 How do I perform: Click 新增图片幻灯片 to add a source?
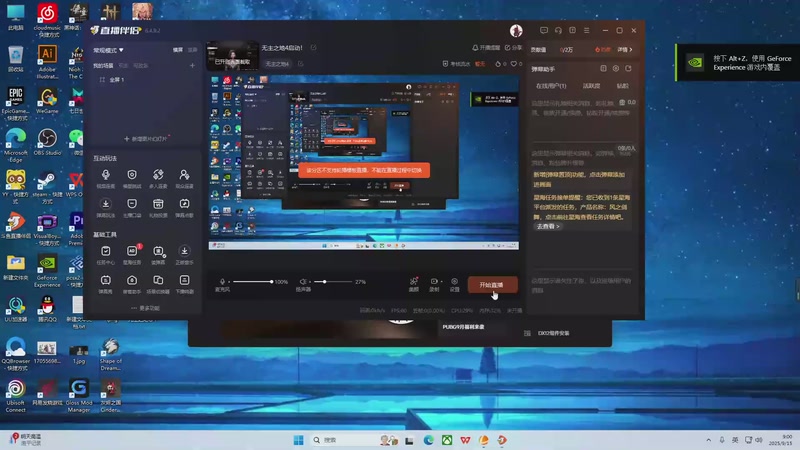coord(145,139)
